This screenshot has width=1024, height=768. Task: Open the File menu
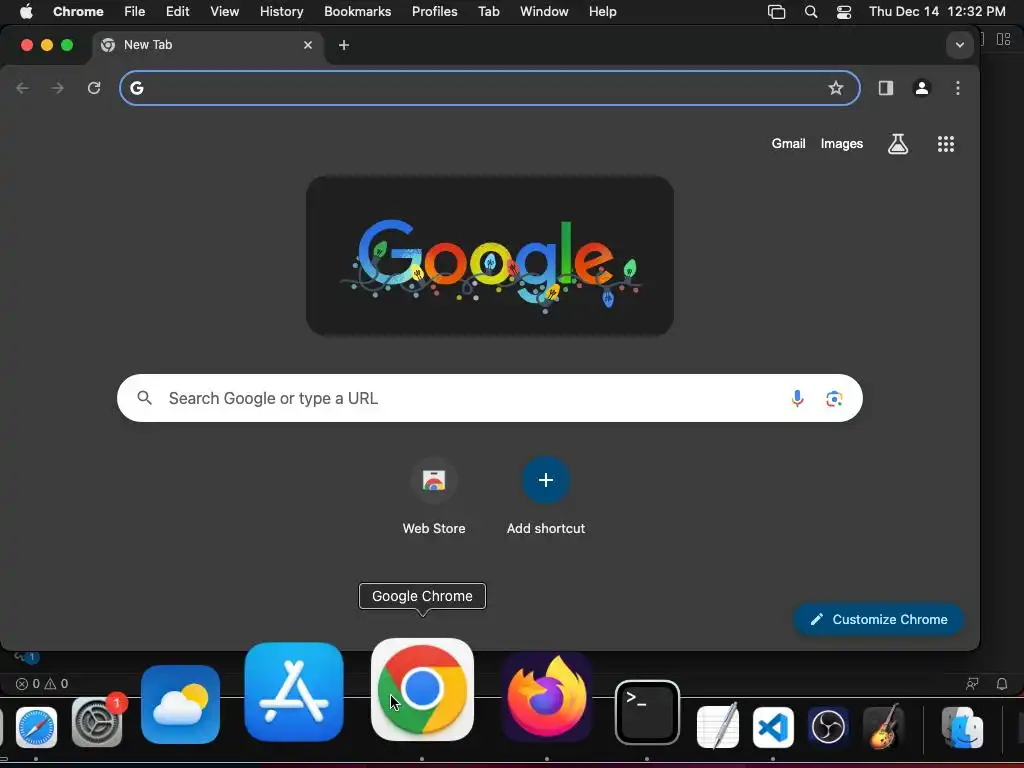[135, 12]
